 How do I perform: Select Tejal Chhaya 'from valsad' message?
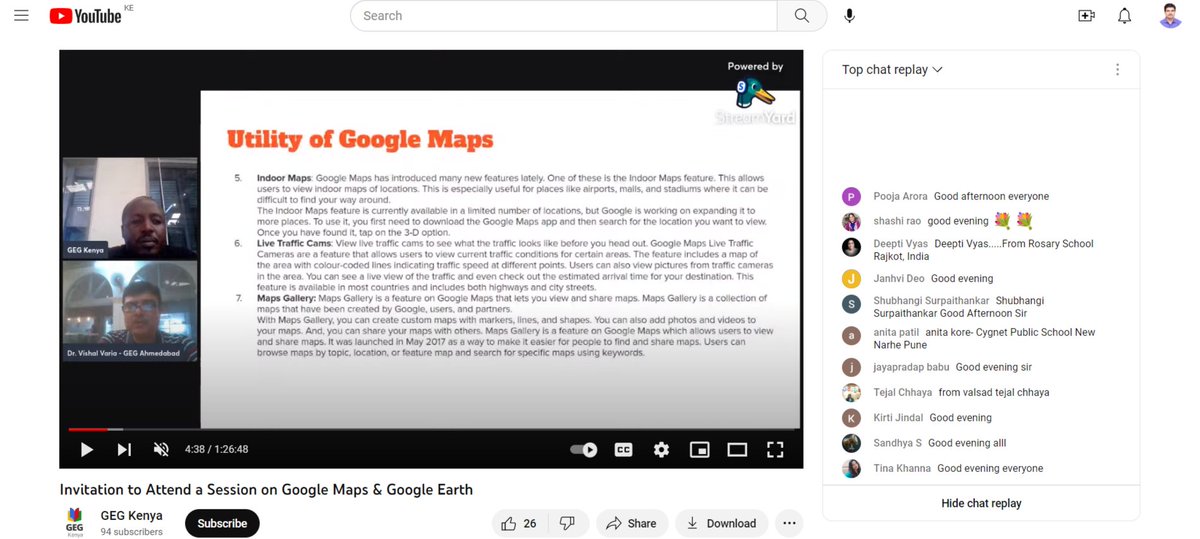coord(994,393)
